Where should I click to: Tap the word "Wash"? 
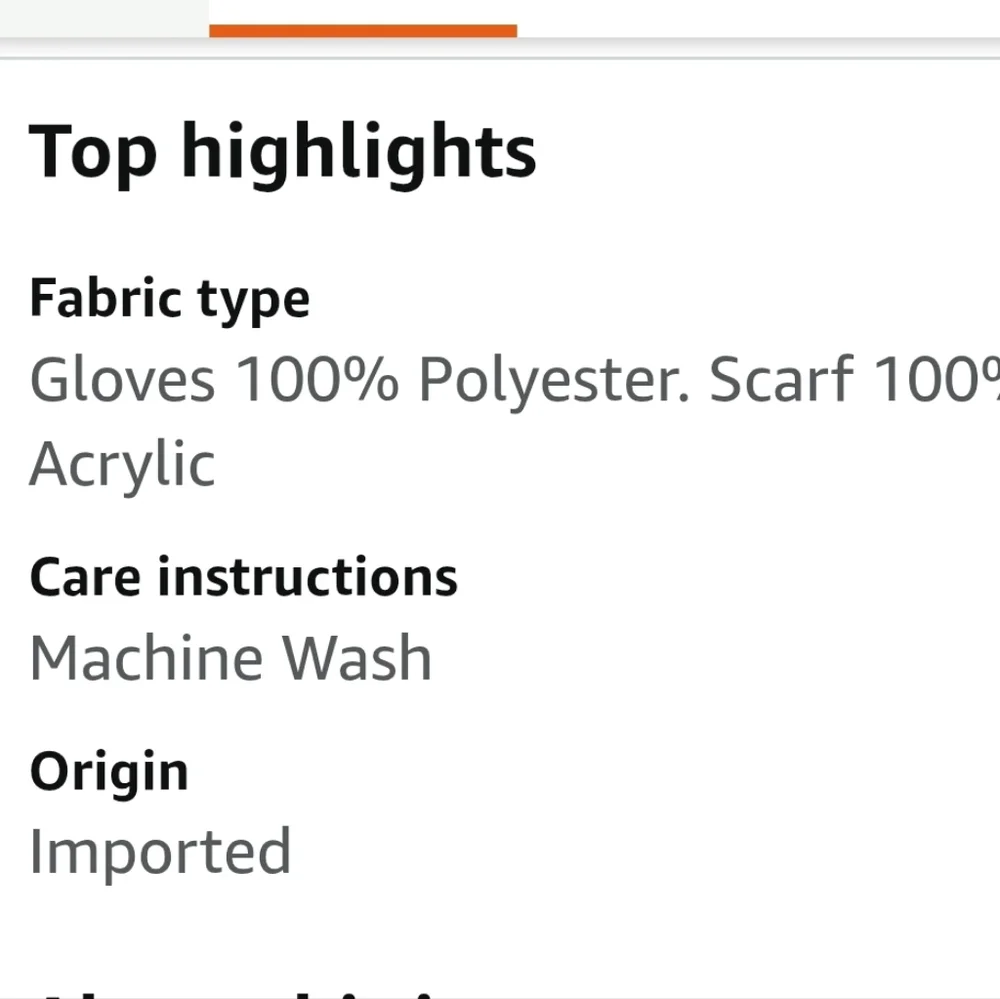tap(356, 658)
